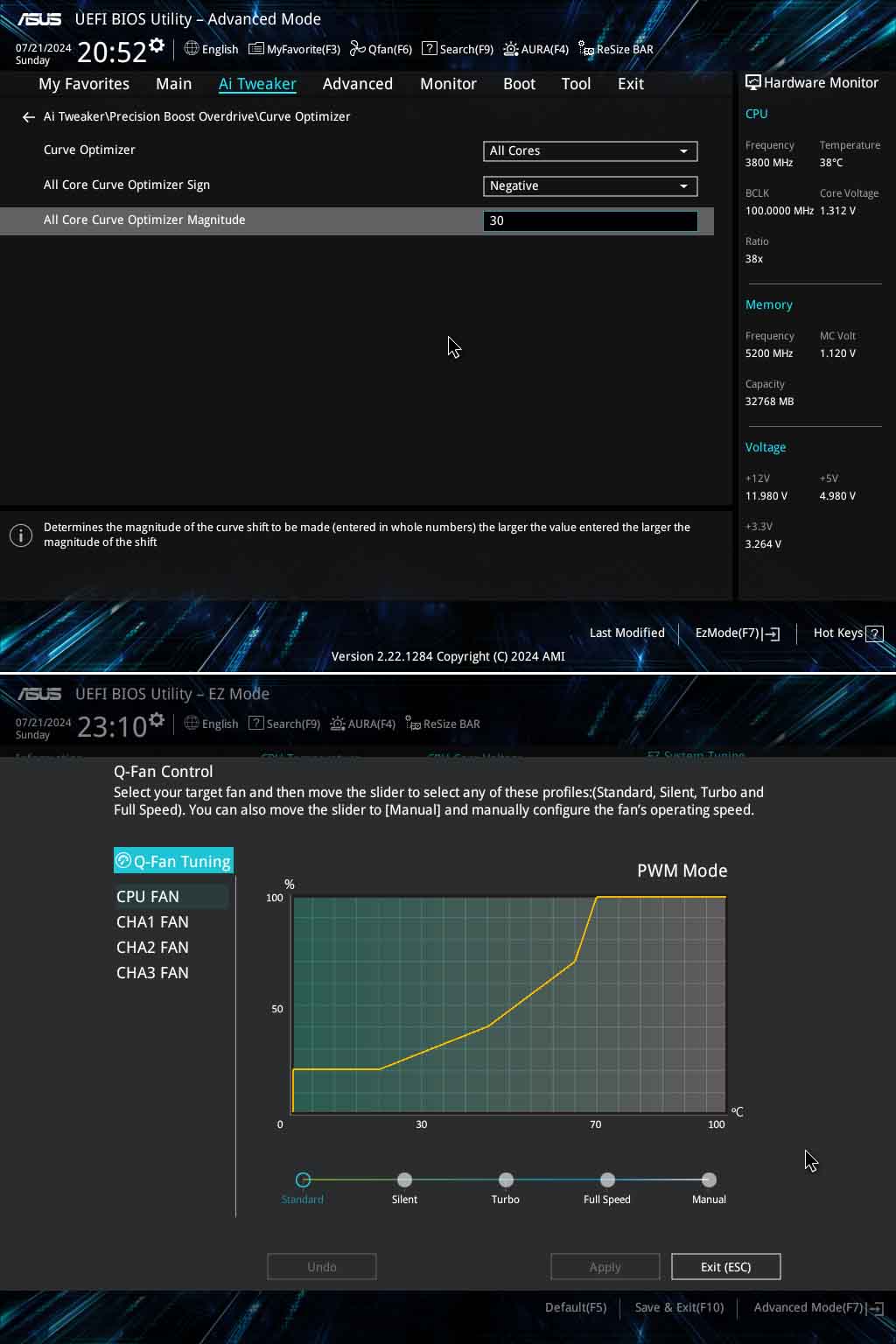Image resolution: width=896 pixels, height=1344 pixels.
Task: Open Search(F9) in EZ Mode toolbar
Action: click(x=284, y=724)
